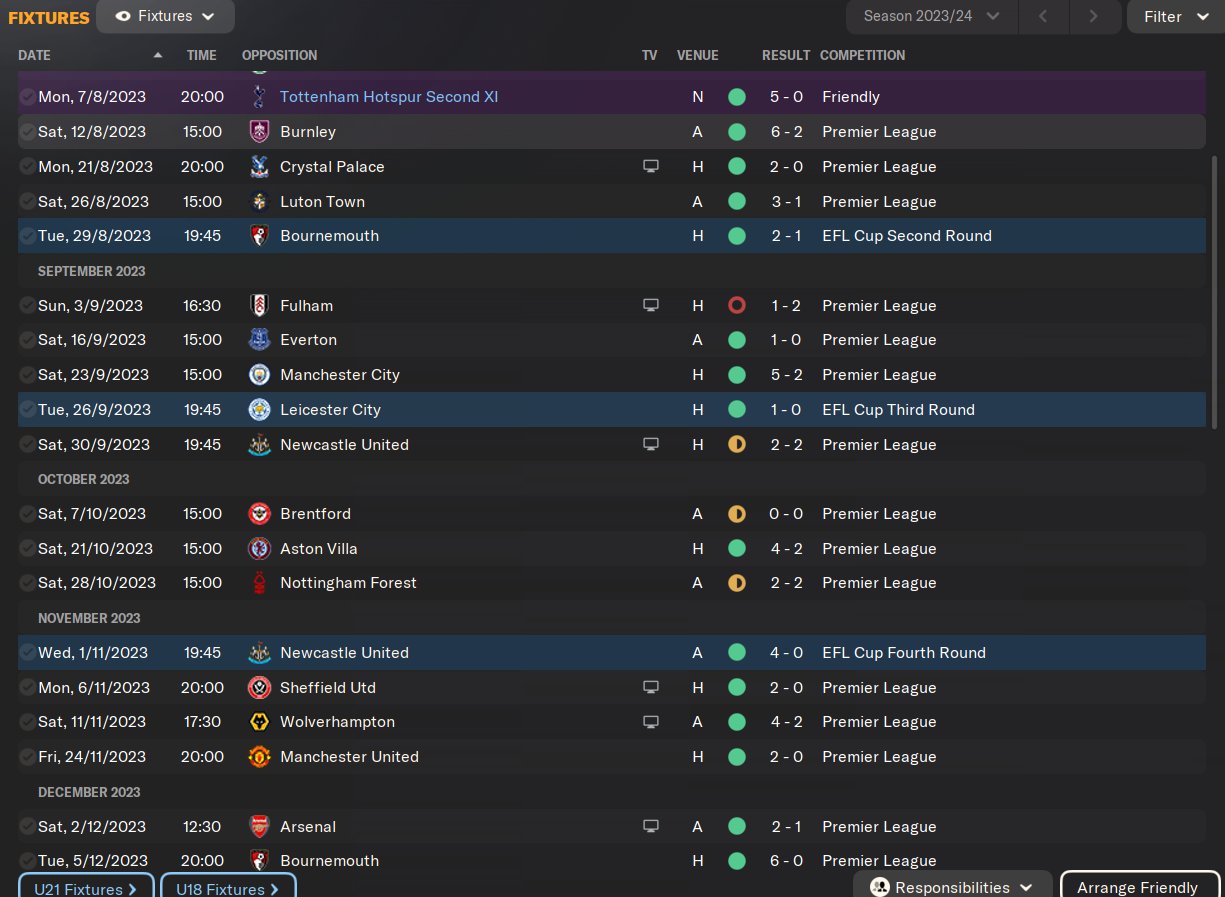The height and width of the screenshot is (897, 1225).
Task: Sort fixtures by the Date column header
Action: 35,55
